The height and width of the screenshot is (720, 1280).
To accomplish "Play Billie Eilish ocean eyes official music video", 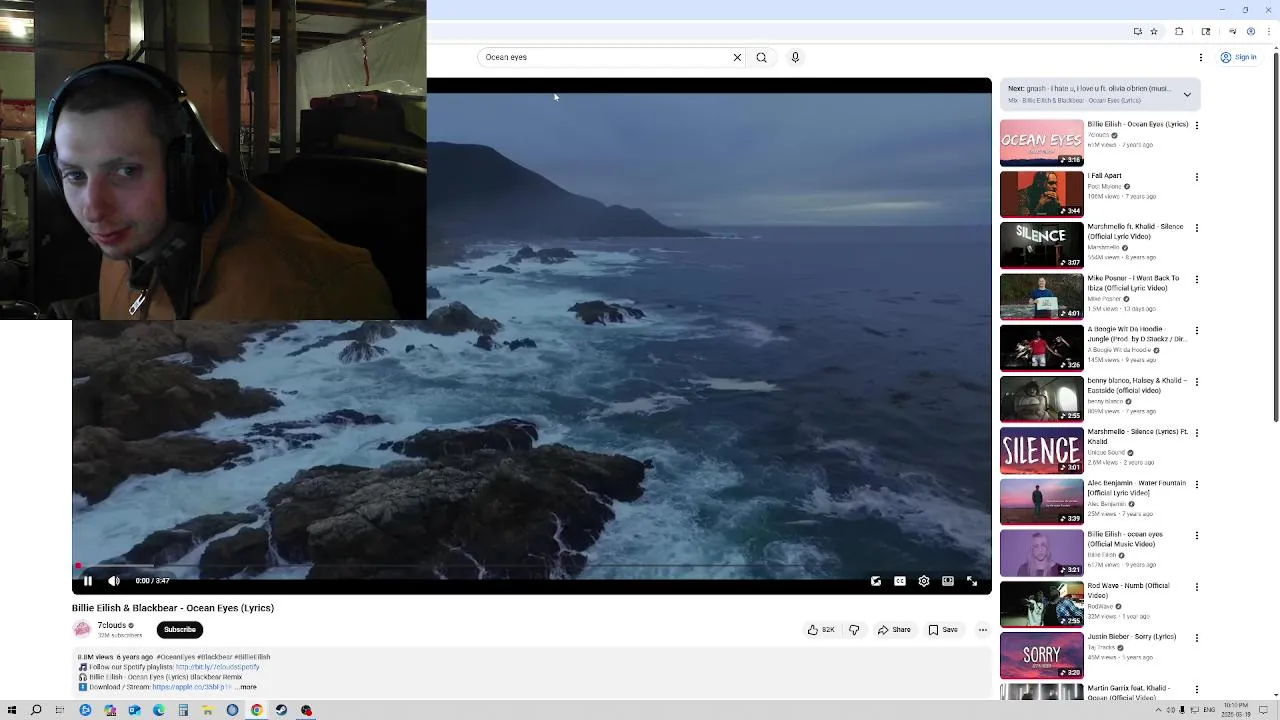I will tap(1042, 553).
